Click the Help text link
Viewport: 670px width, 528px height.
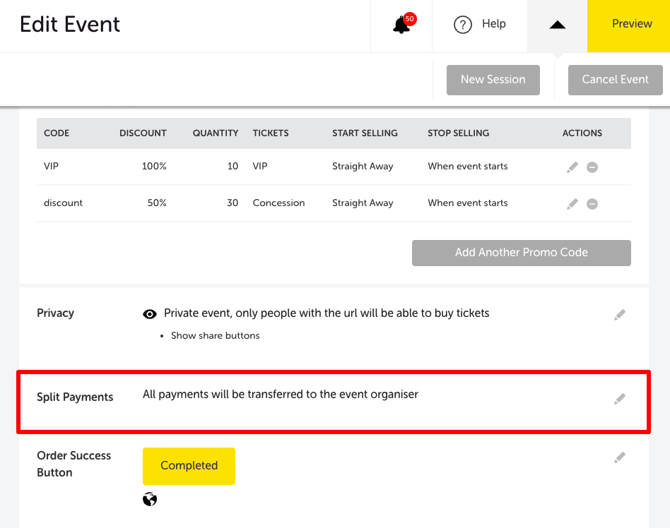[494, 24]
